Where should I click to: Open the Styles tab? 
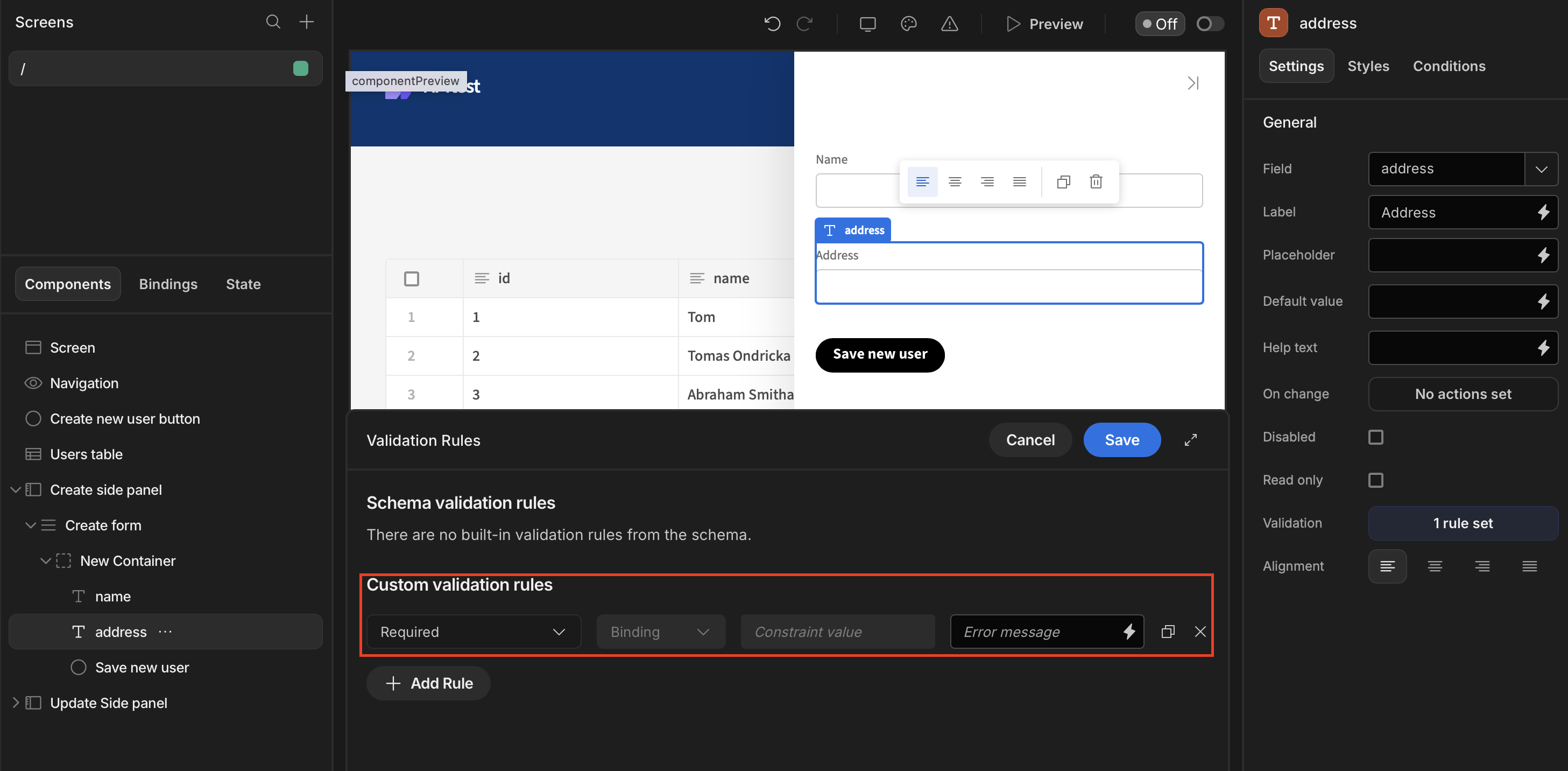1368,66
